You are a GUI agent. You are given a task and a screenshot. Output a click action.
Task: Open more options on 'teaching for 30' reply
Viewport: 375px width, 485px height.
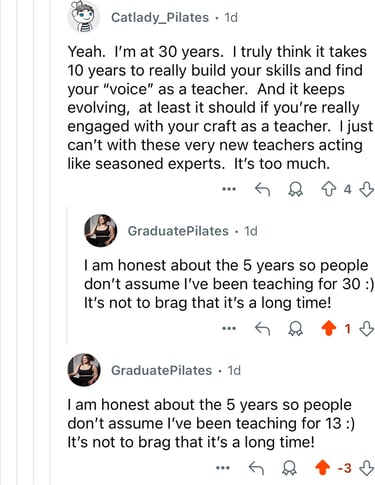point(229,329)
